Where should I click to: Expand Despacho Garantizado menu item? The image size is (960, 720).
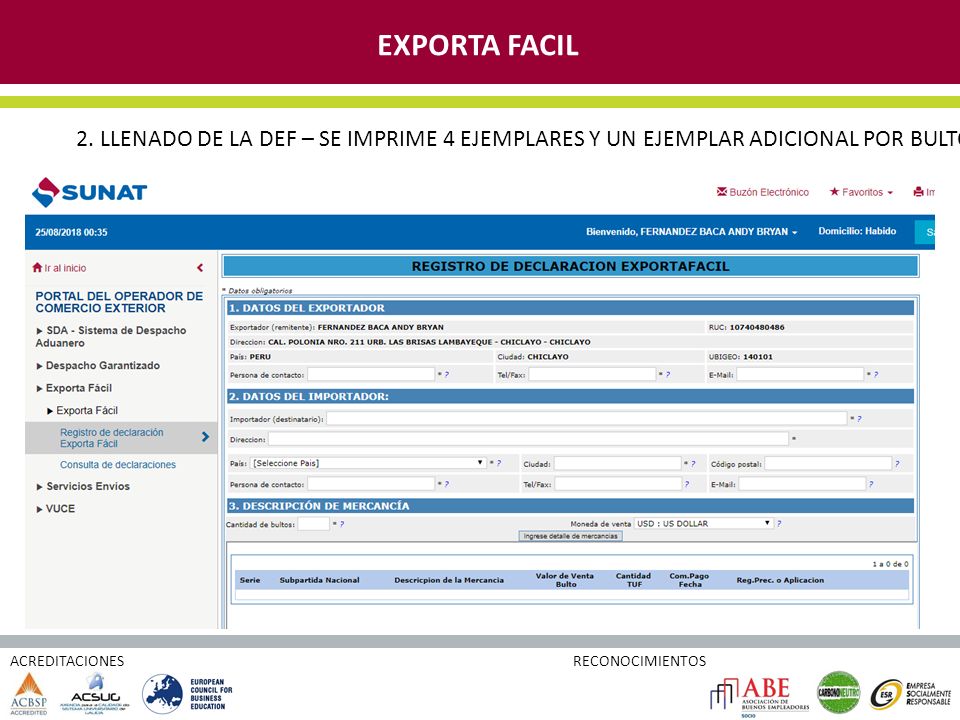(98, 366)
